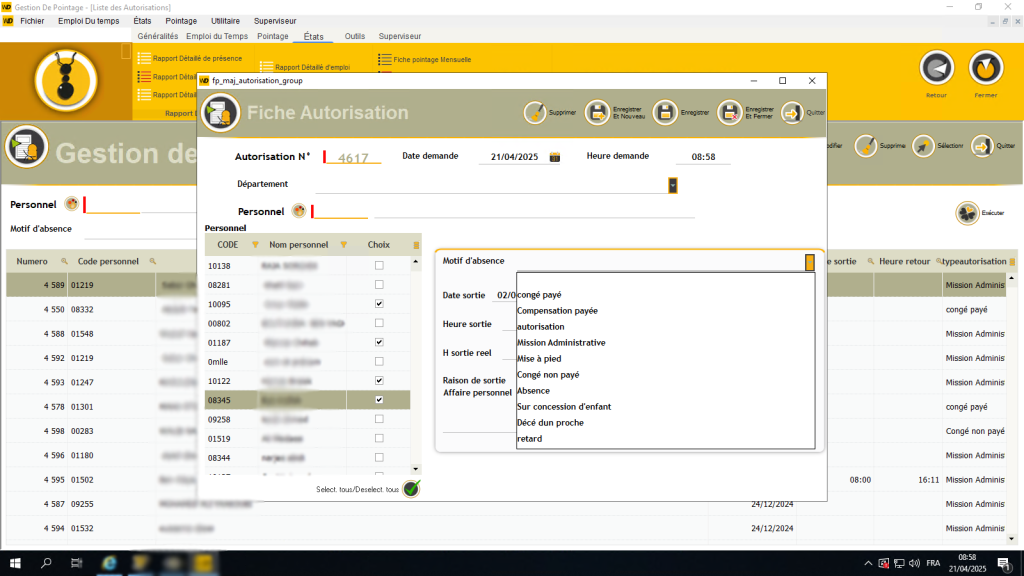Click the Select all/Deselect all checkmark icon
Screen dimensions: 1024x576
[411, 489]
